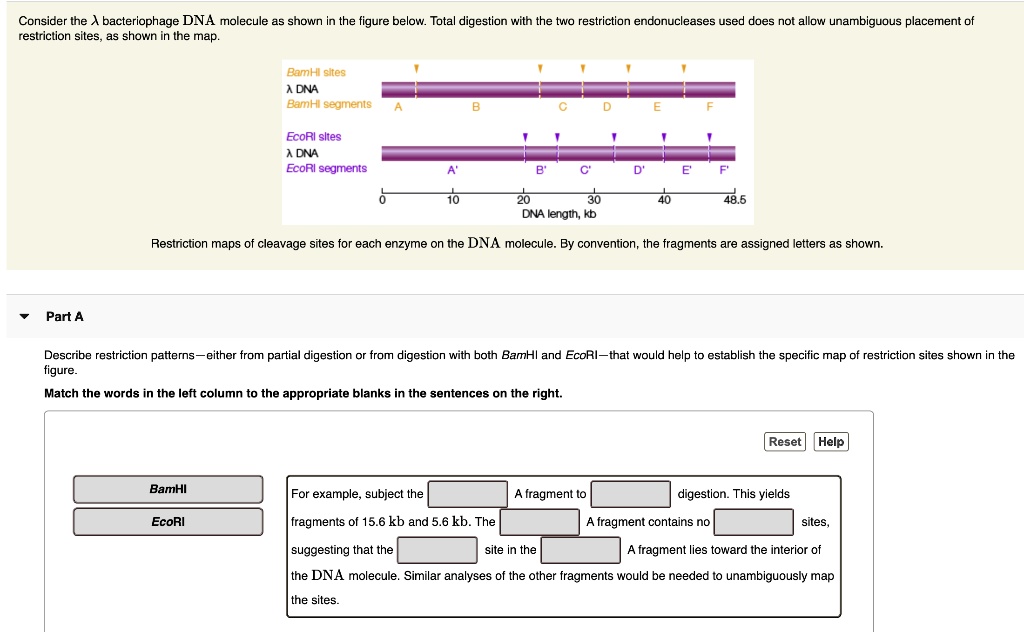This screenshot has width=1024, height=632.
Task: Select the EcoRI word tile
Action: point(167,521)
